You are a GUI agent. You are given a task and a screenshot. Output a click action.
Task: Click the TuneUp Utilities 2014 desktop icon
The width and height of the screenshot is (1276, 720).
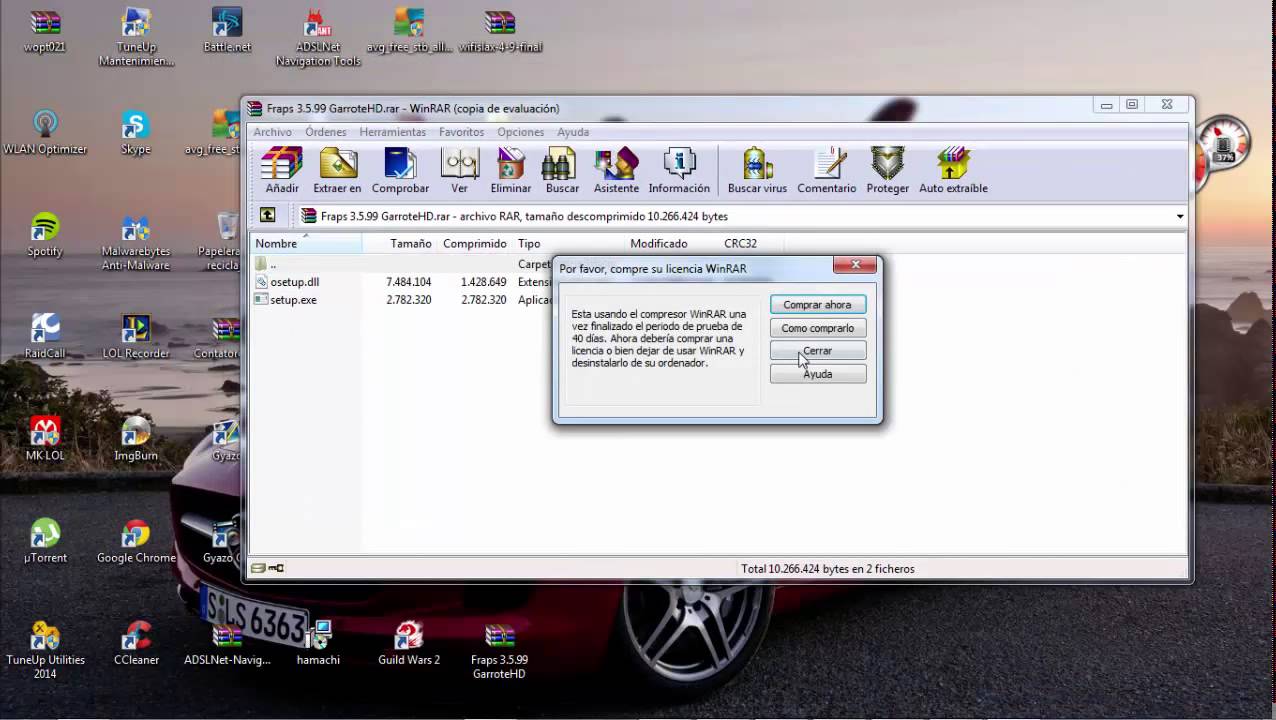click(45, 649)
